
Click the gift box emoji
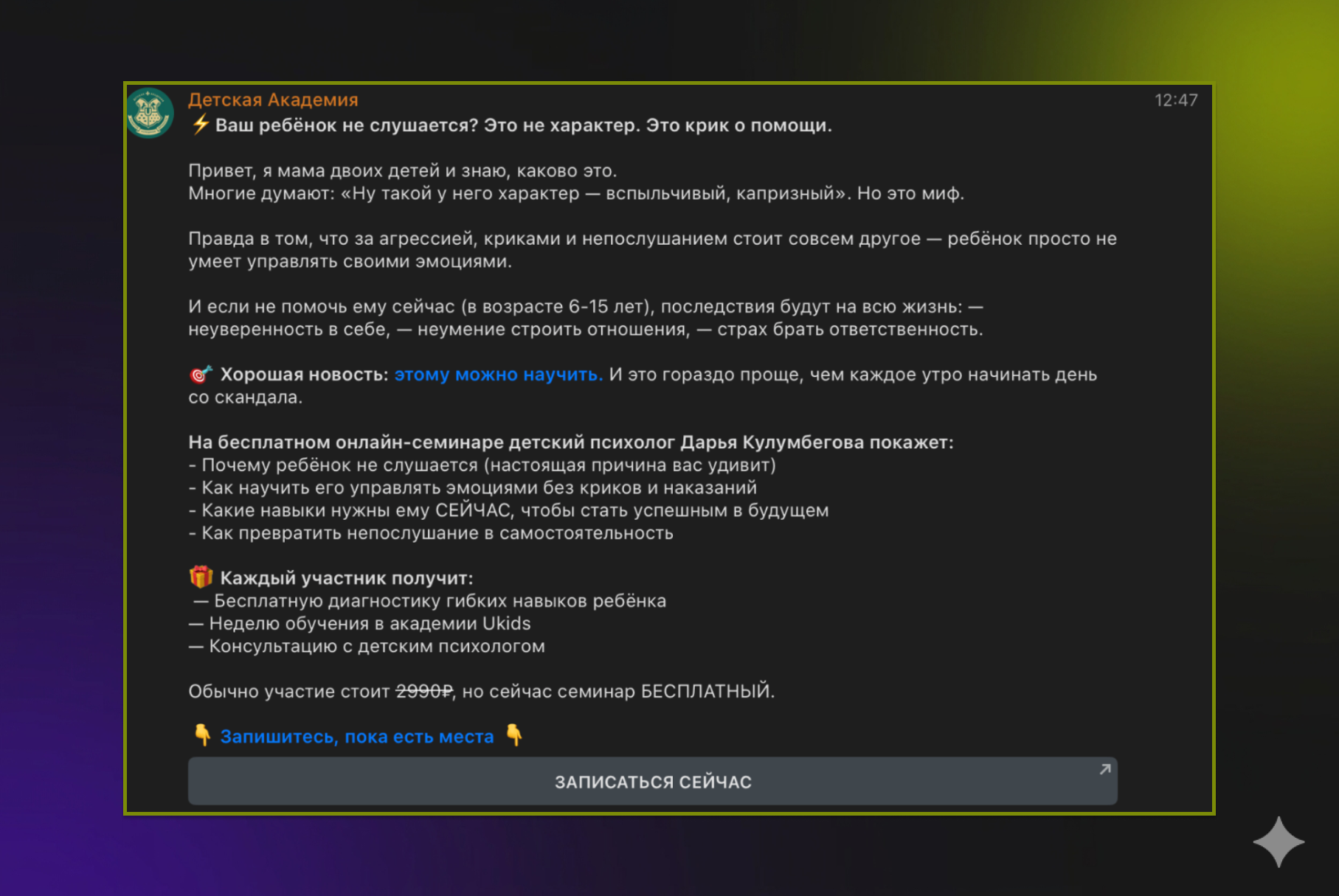tap(201, 577)
